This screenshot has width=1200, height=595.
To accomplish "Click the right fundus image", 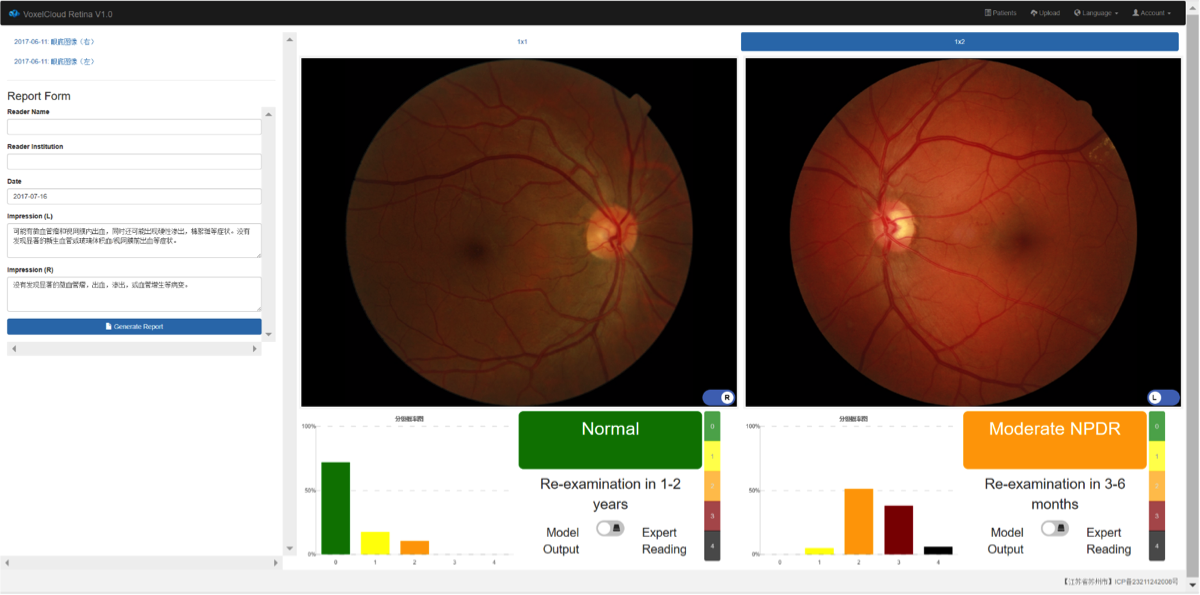I will click(x=518, y=231).
